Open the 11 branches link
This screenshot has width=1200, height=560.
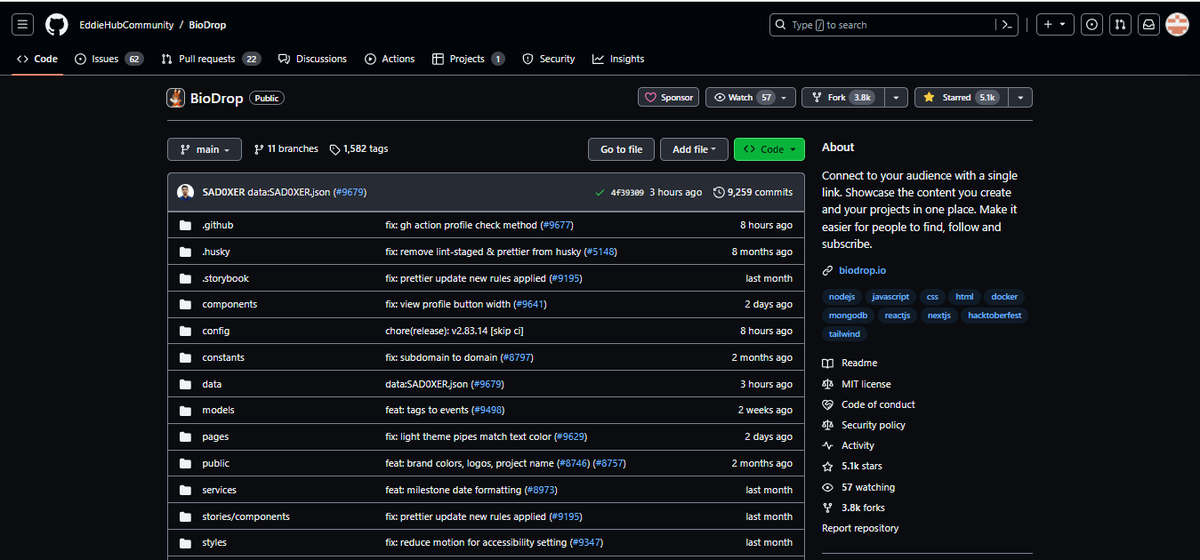pyautogui.click(x=286, y=149)
